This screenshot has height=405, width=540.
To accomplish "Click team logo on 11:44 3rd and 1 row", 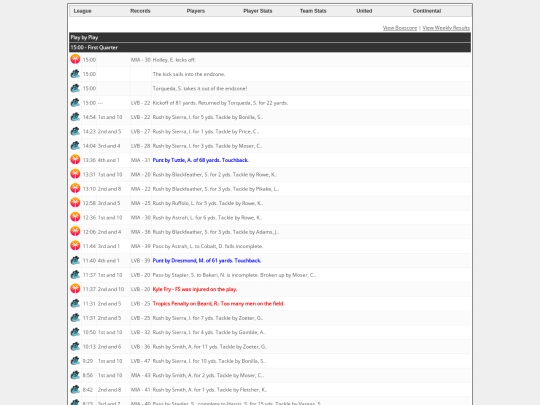I will pyautogui.click(x=75, y=246).
